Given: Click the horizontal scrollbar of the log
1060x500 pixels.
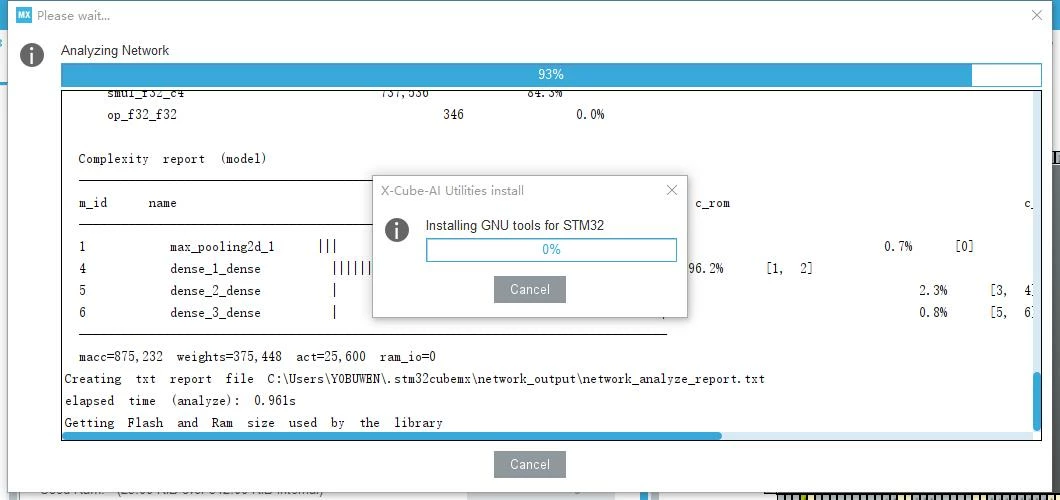Looking at the screenshot, I should [392, 436].
